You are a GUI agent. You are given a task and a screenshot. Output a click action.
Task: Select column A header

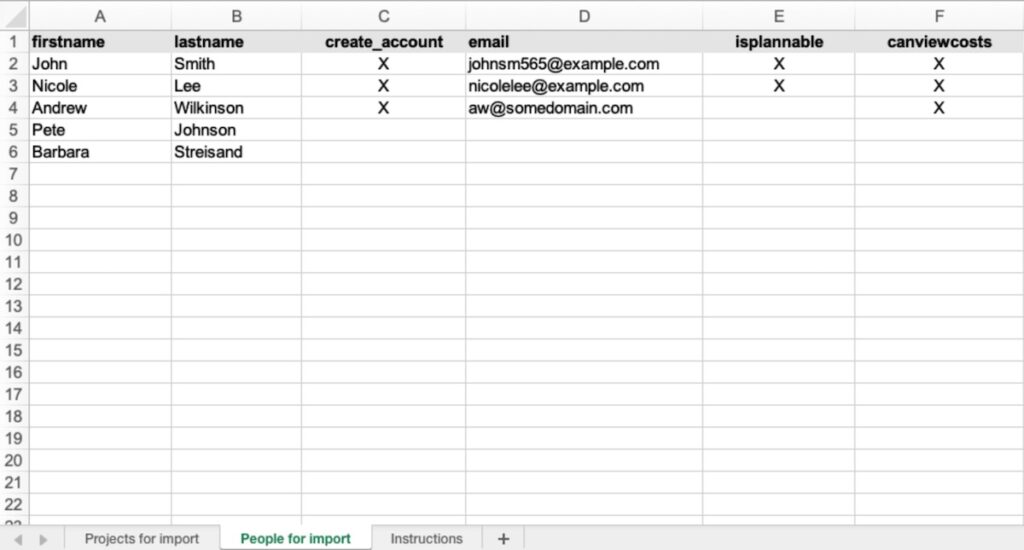[x=100, y=16]
